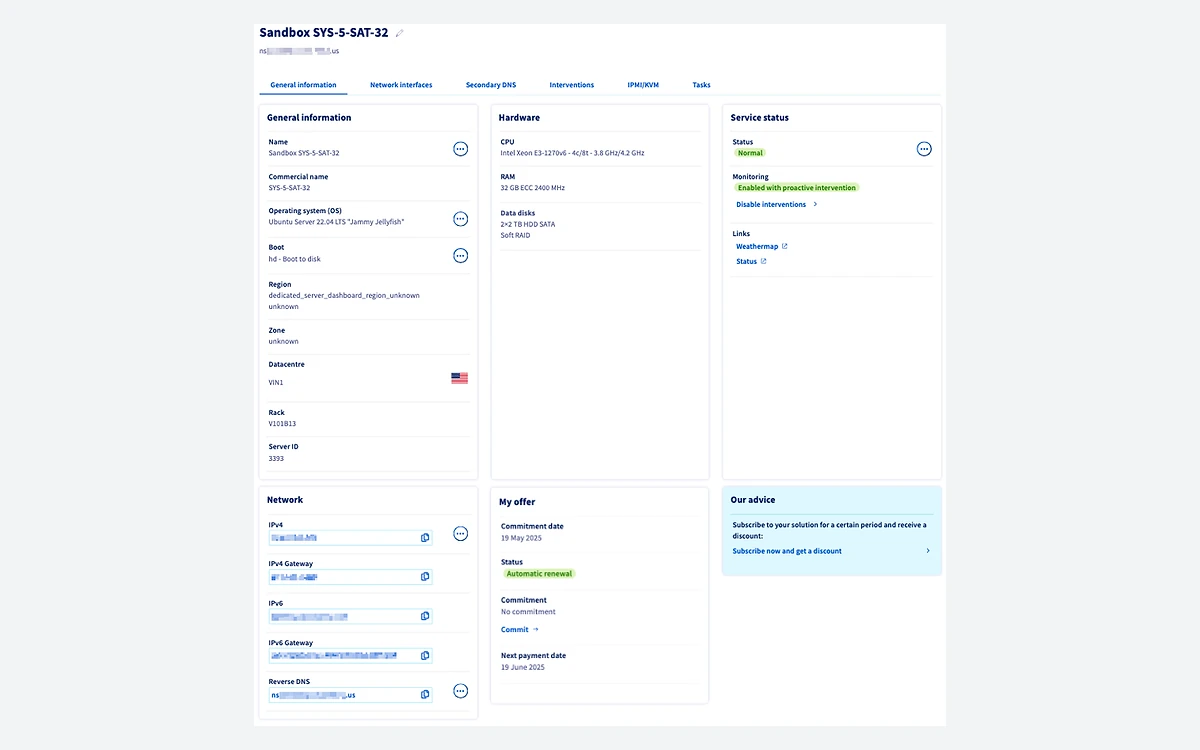
Task: Click the Automatic renewal badge
Action: click(539, 574)
